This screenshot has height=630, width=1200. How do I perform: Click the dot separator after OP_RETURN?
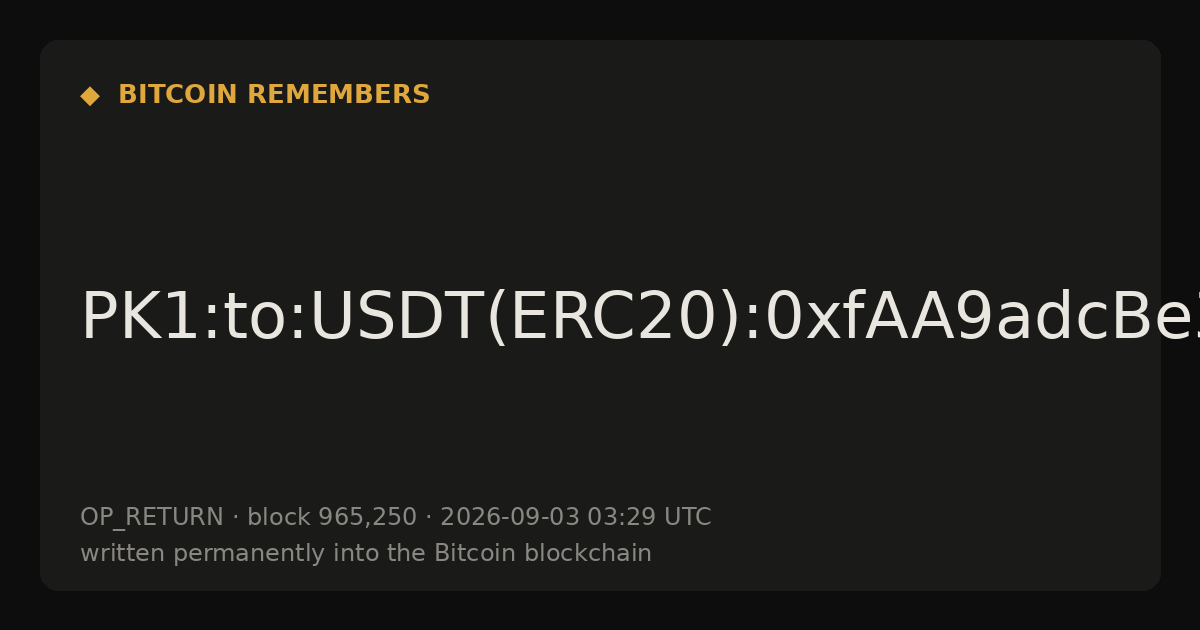(x=235, y=518)
